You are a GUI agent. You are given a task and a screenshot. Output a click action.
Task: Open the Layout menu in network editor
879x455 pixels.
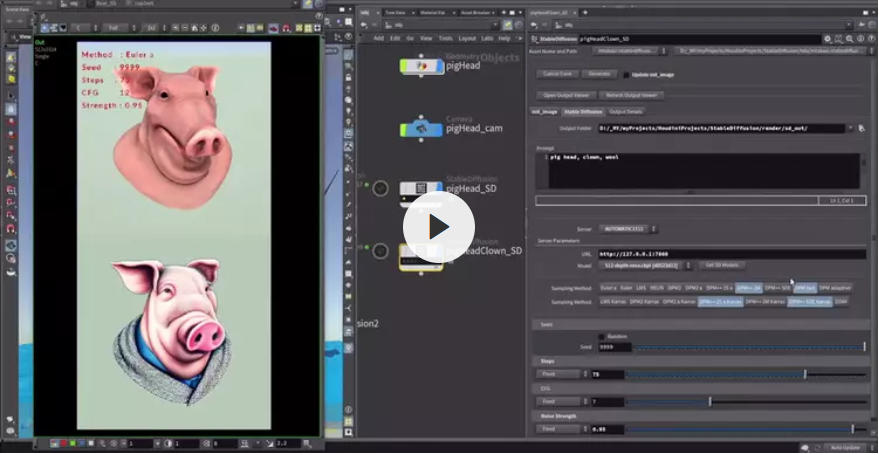[x=467, y=38]
